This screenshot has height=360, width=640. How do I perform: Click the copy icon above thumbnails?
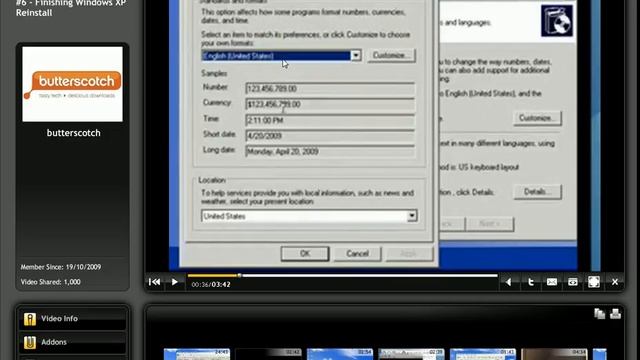tap(599, 313)
